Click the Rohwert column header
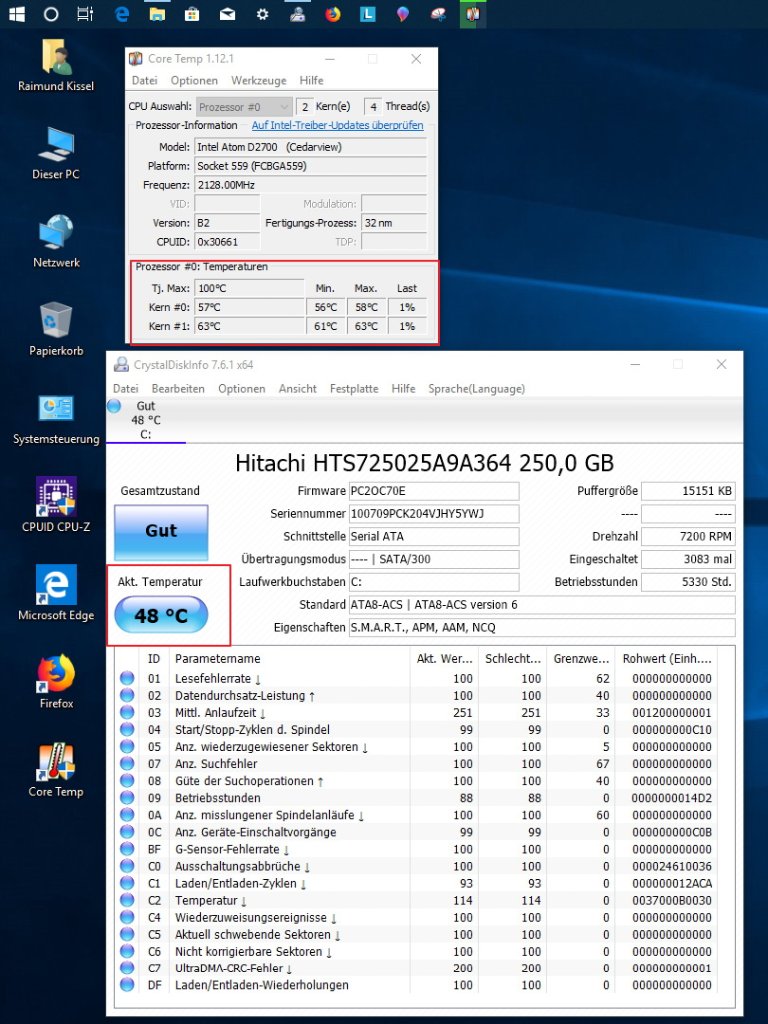Image resolution: width=768 pixels, height=1024 pixels. (667, 659)
